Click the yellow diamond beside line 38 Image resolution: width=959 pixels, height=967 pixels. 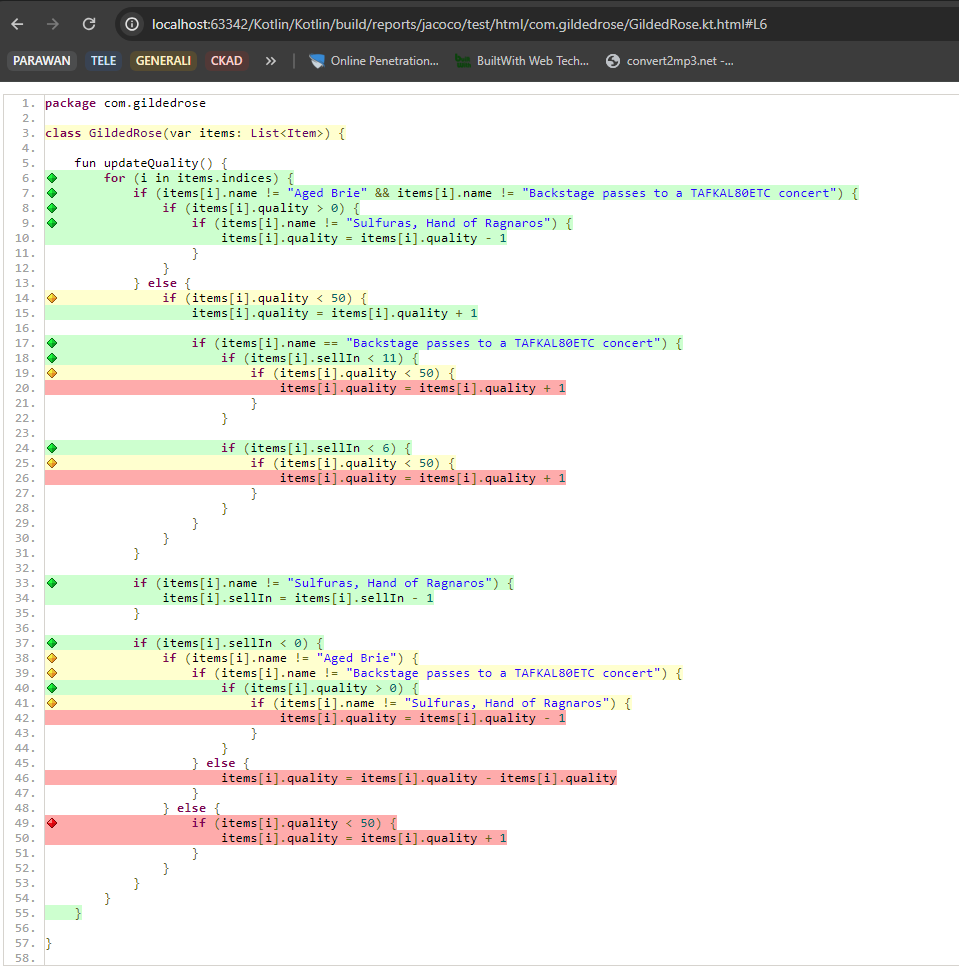pos(52,658)
